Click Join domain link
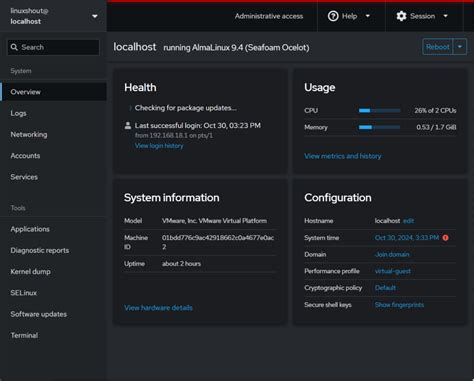 [392, 254]
